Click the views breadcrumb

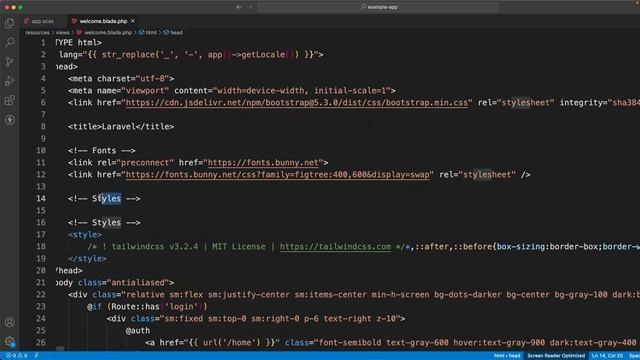62,33
